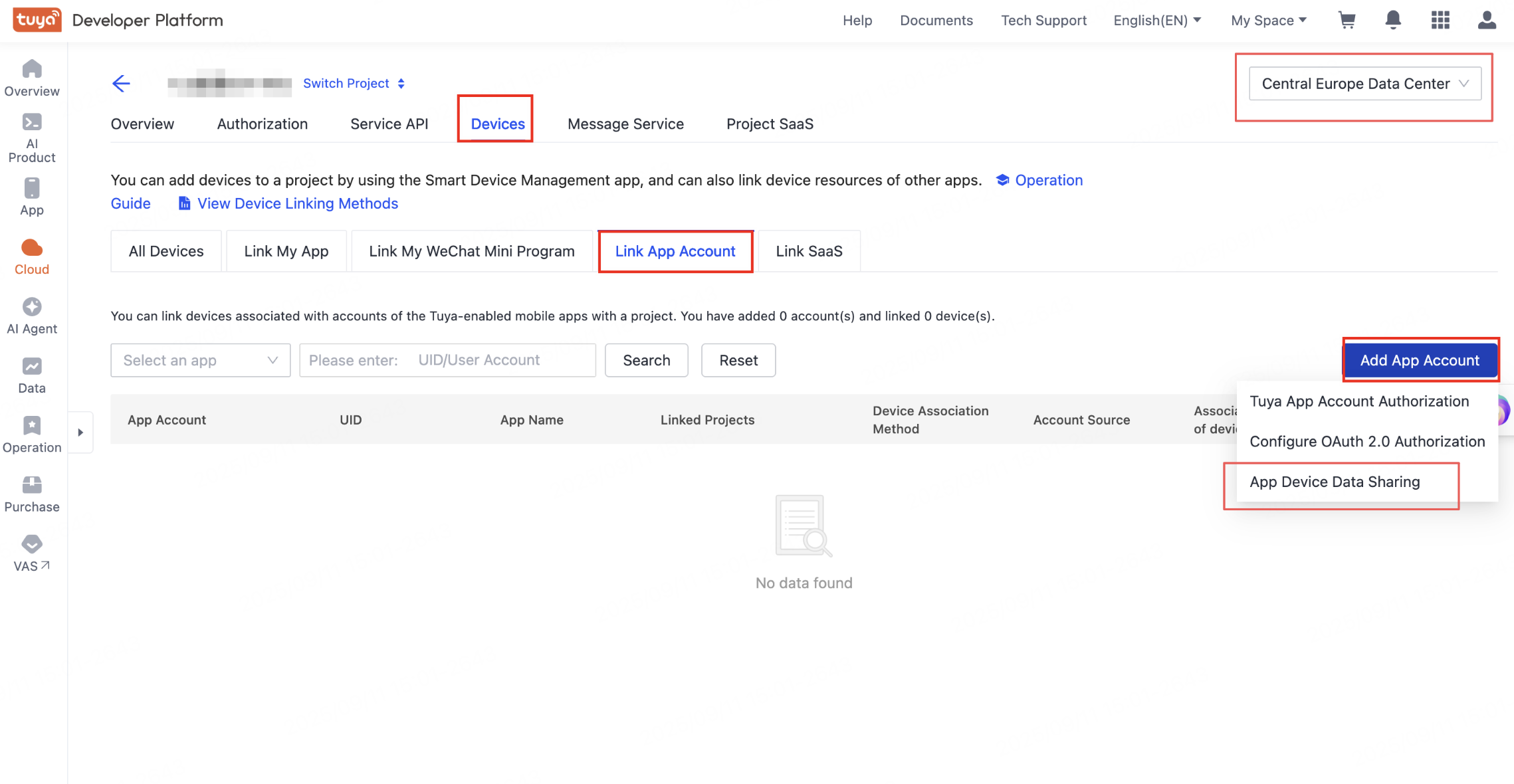
Task: Open the user profile icon
Action: pos(1487,20)
